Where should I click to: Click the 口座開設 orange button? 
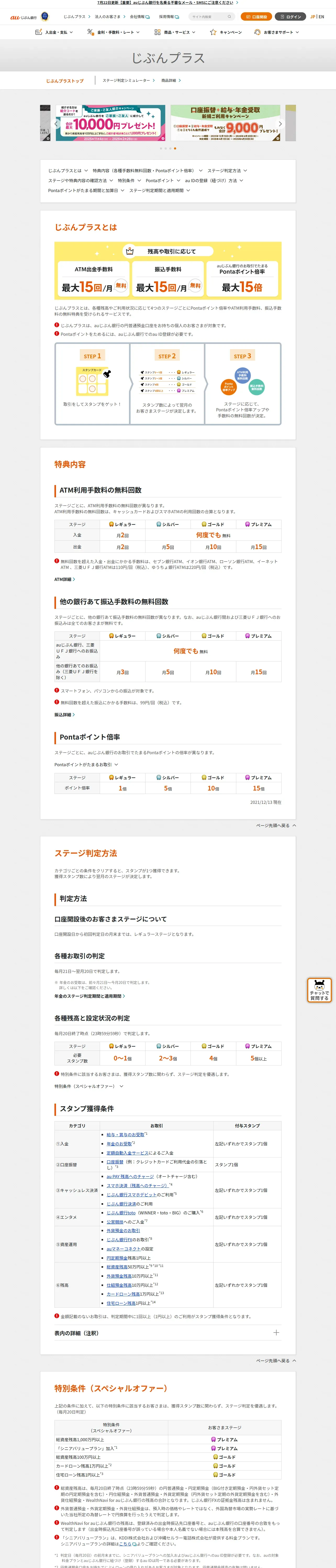[256, 17]
